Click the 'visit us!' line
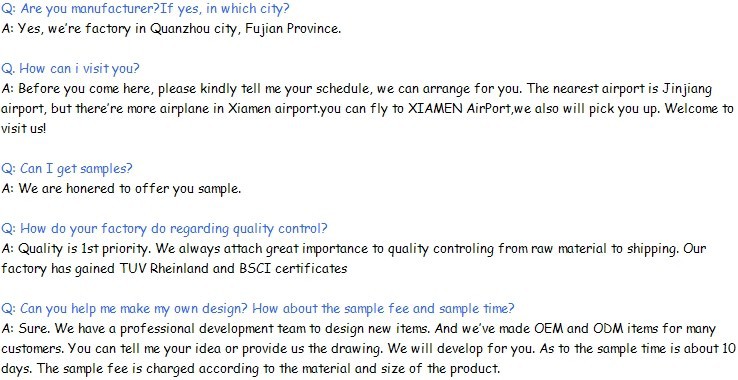Screen dimensions: 738x380 click(24, 129)
